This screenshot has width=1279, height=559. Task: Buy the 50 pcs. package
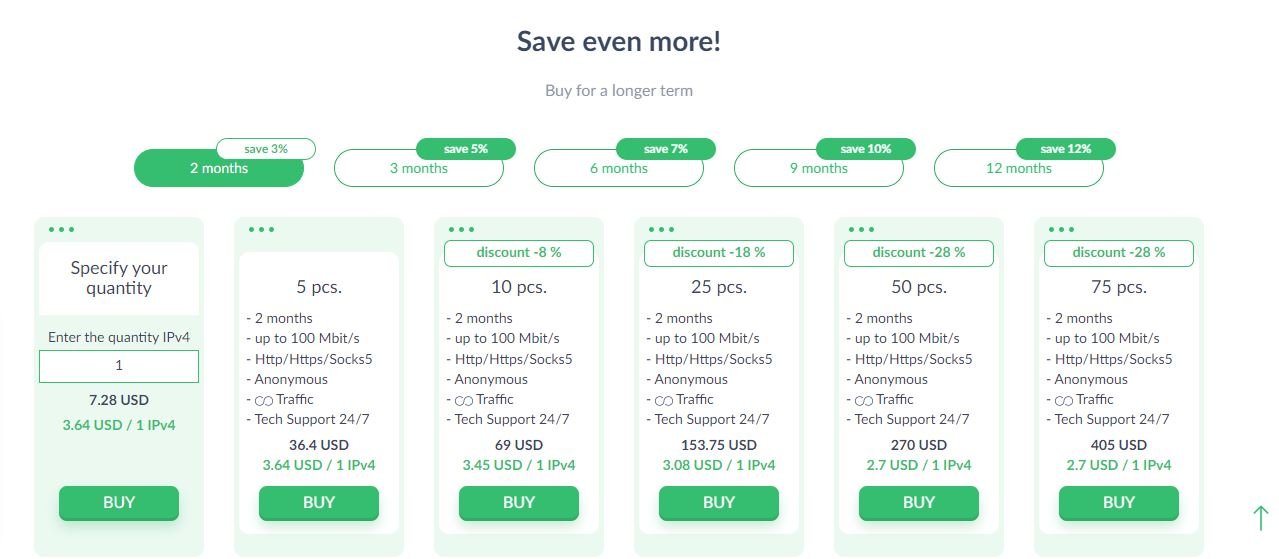(x=919, y=502)
